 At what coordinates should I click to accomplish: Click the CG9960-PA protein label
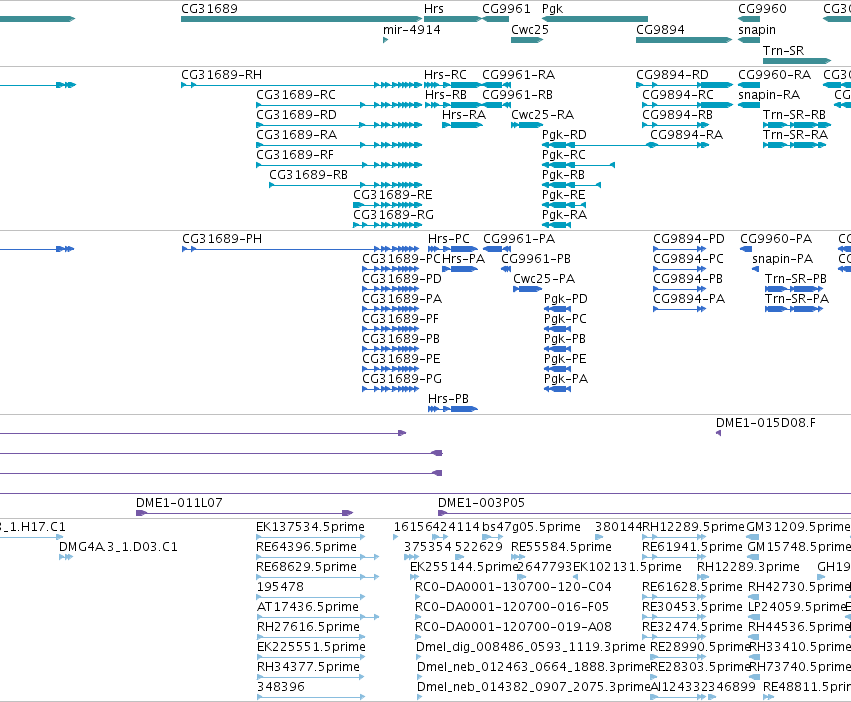pos(776,239)
